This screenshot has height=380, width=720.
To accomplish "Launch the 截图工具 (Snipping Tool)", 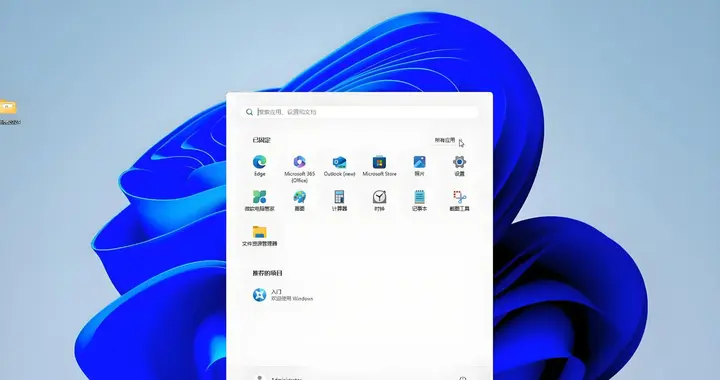I will click(x=459, y=201).
